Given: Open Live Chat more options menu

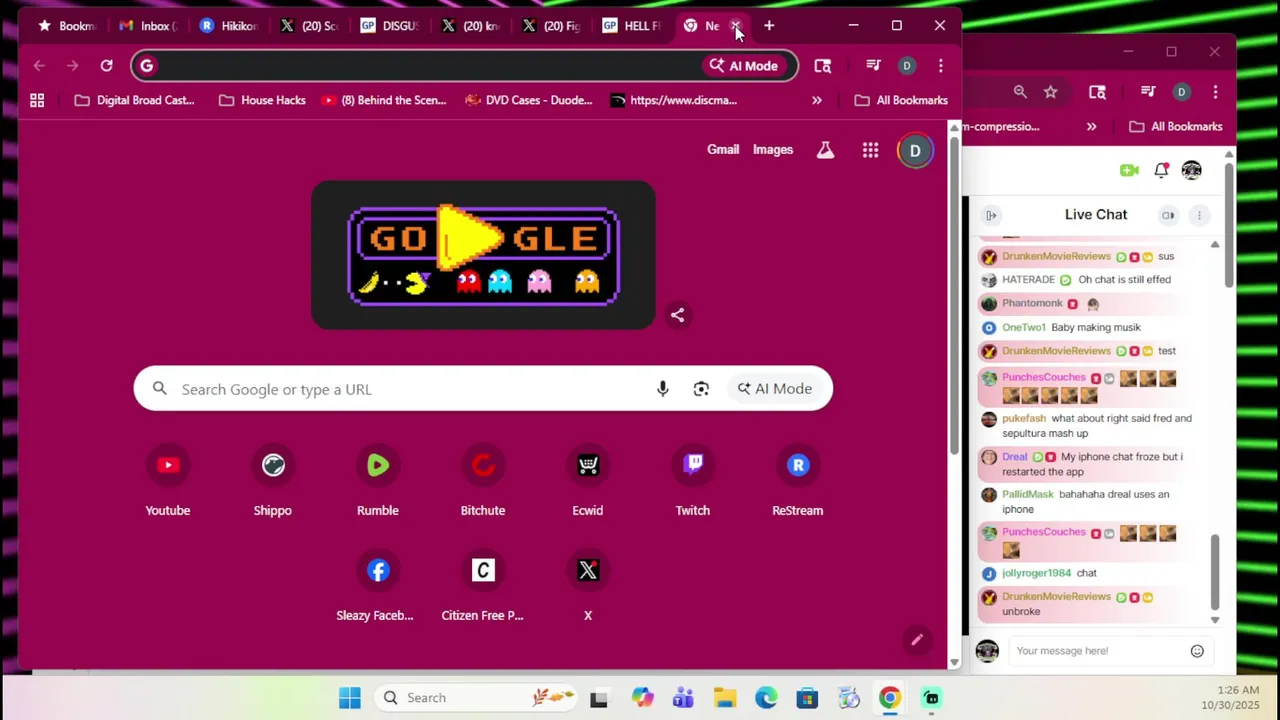Looking at the screenshot, I should (x=1199, y=215).
